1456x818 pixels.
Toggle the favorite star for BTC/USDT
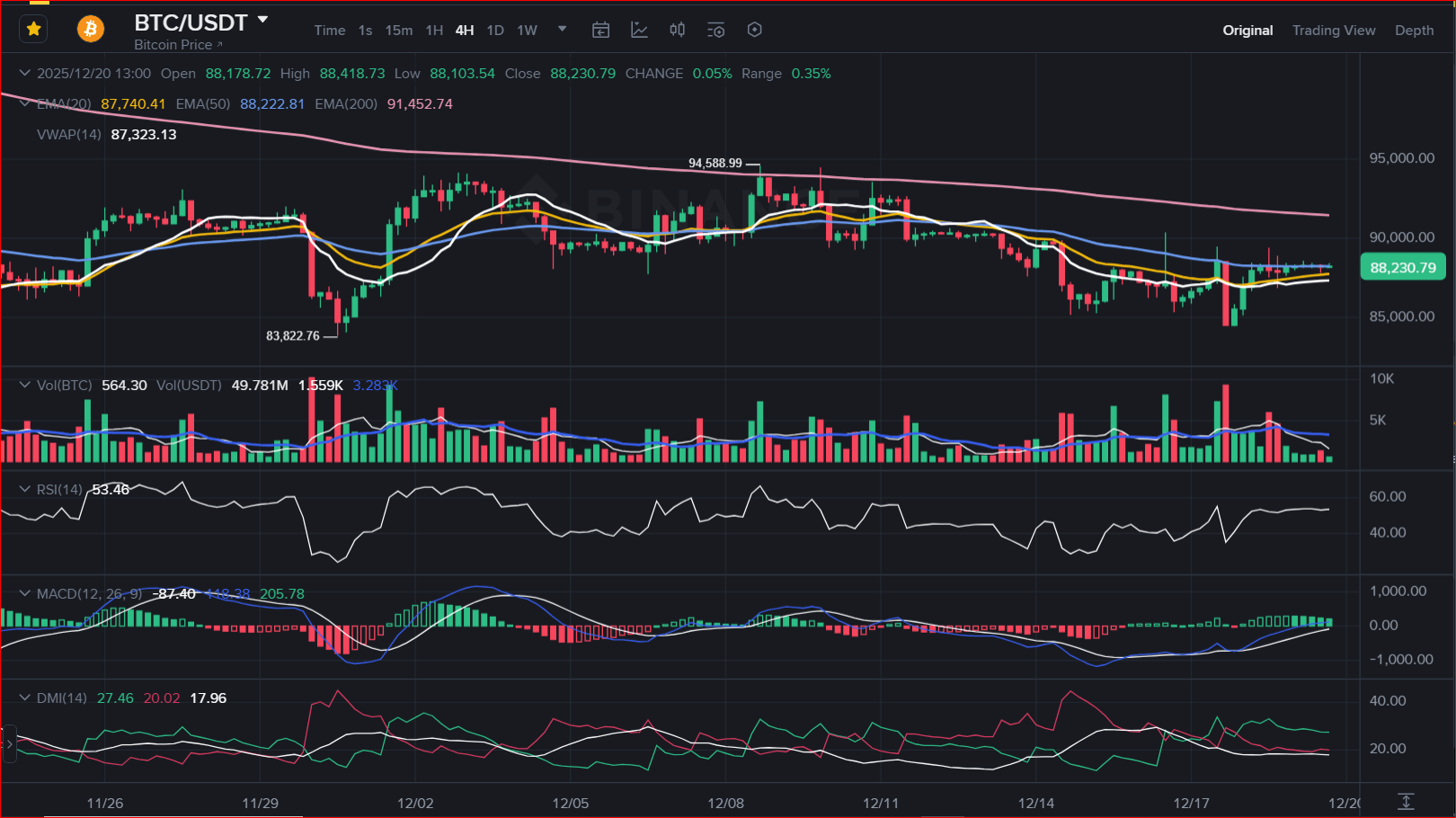click(34, 30)
